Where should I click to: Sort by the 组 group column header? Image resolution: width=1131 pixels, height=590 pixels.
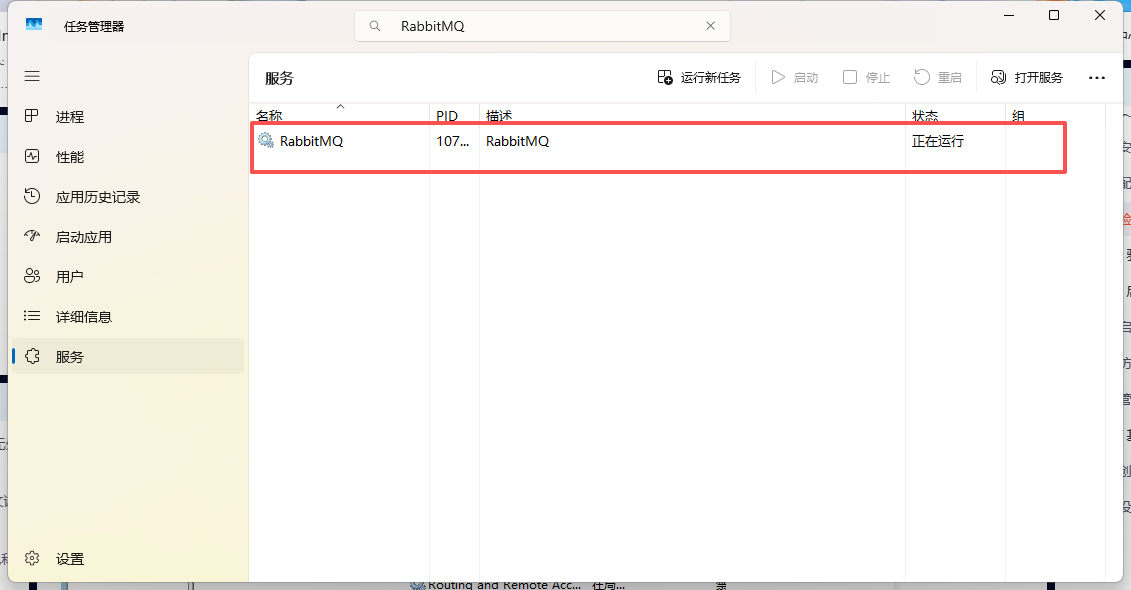[x=1055, y=114]
